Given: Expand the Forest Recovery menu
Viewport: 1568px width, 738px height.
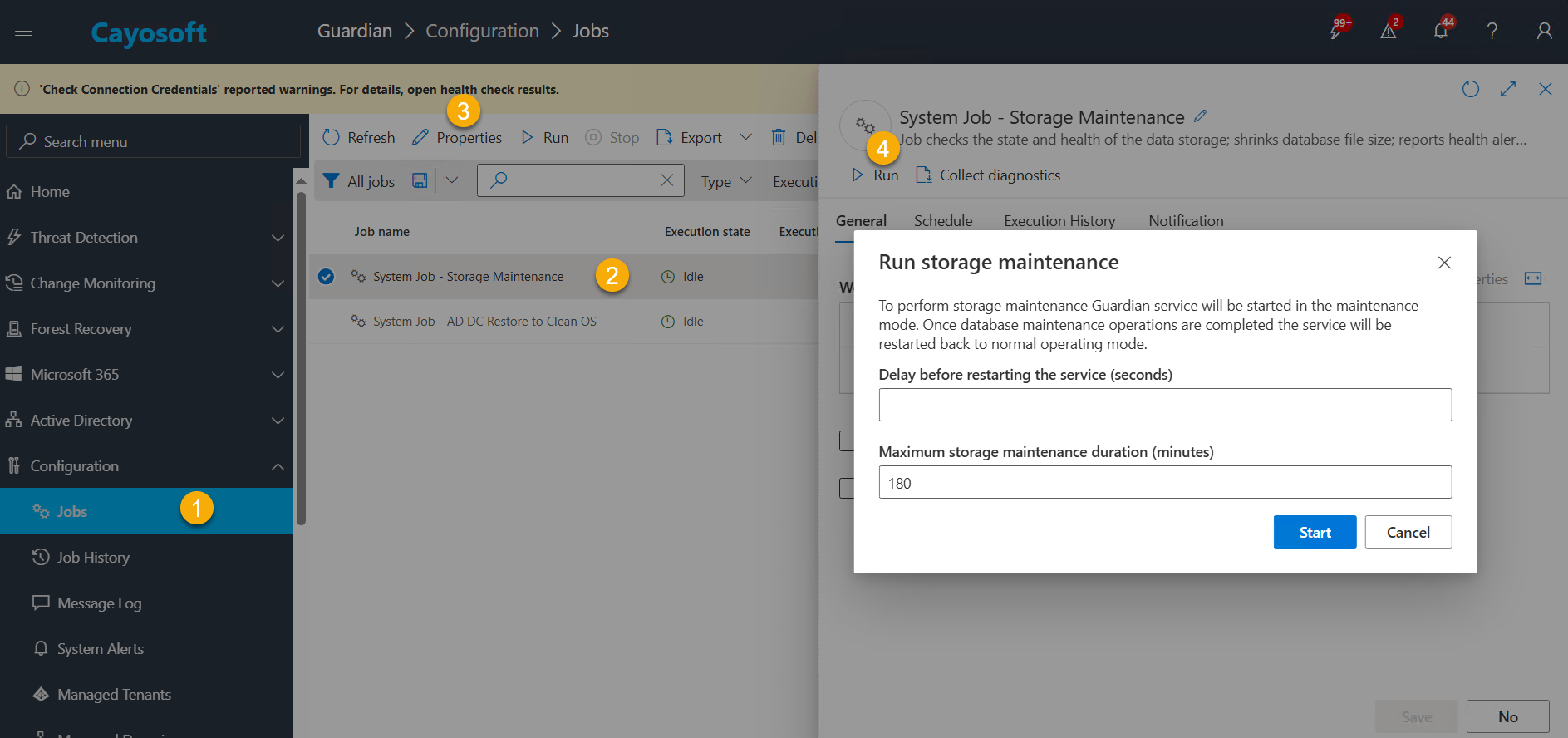Looking at the screenshot, I should click(146, 329).
